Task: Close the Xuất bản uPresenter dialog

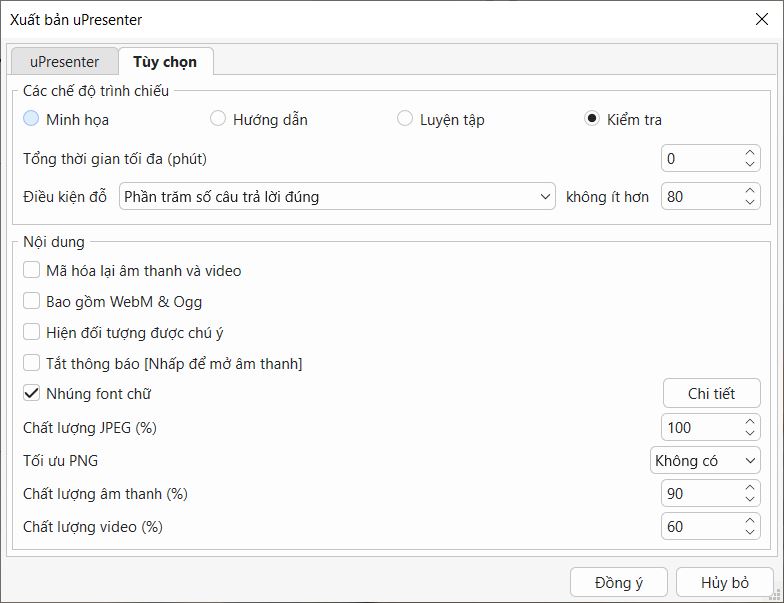Action: tap(760, 19)
